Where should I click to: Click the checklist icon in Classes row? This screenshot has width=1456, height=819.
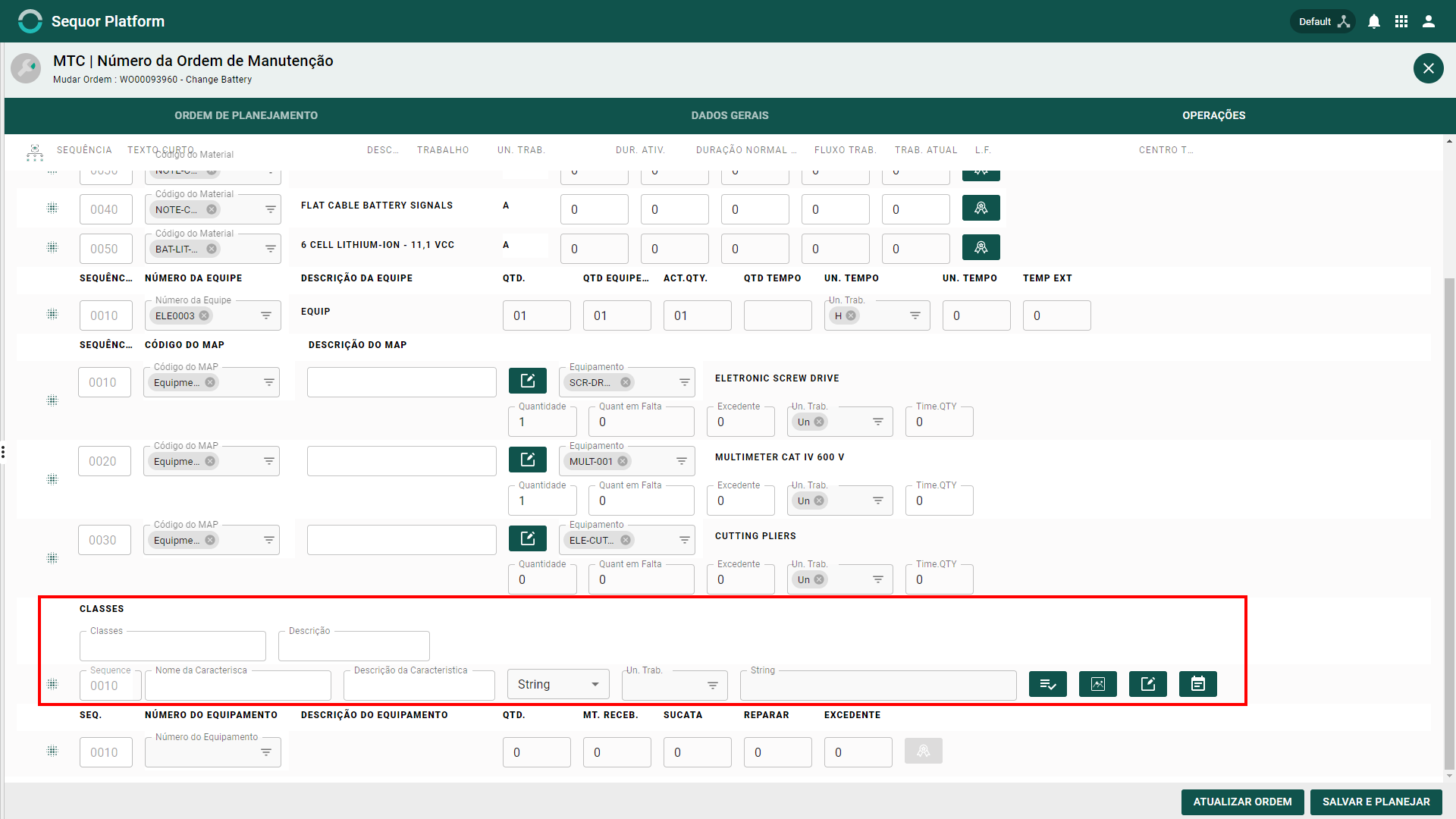click(1048, 684)
